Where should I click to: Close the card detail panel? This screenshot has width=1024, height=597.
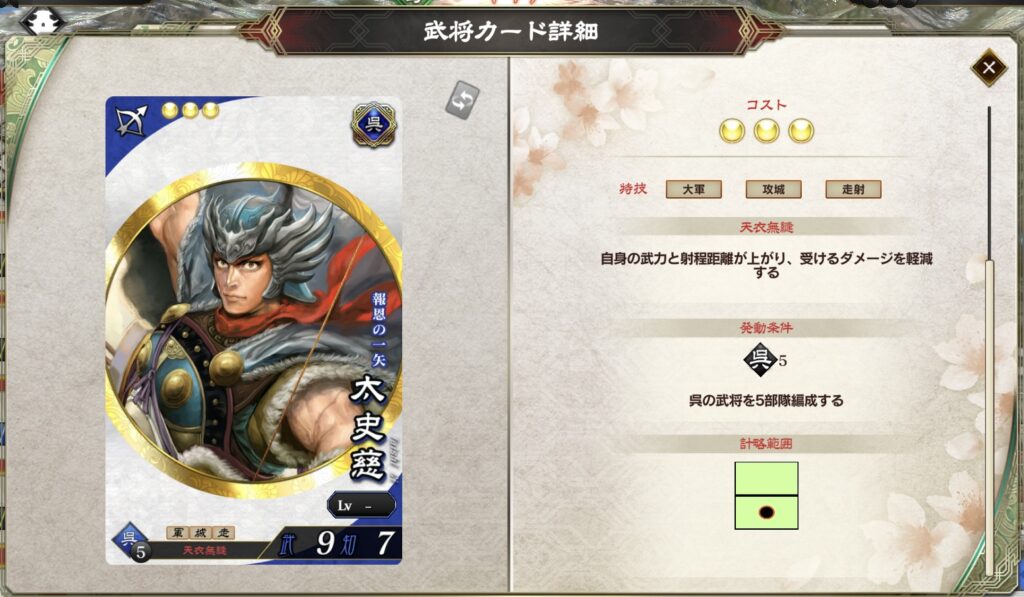pos(989,67)
